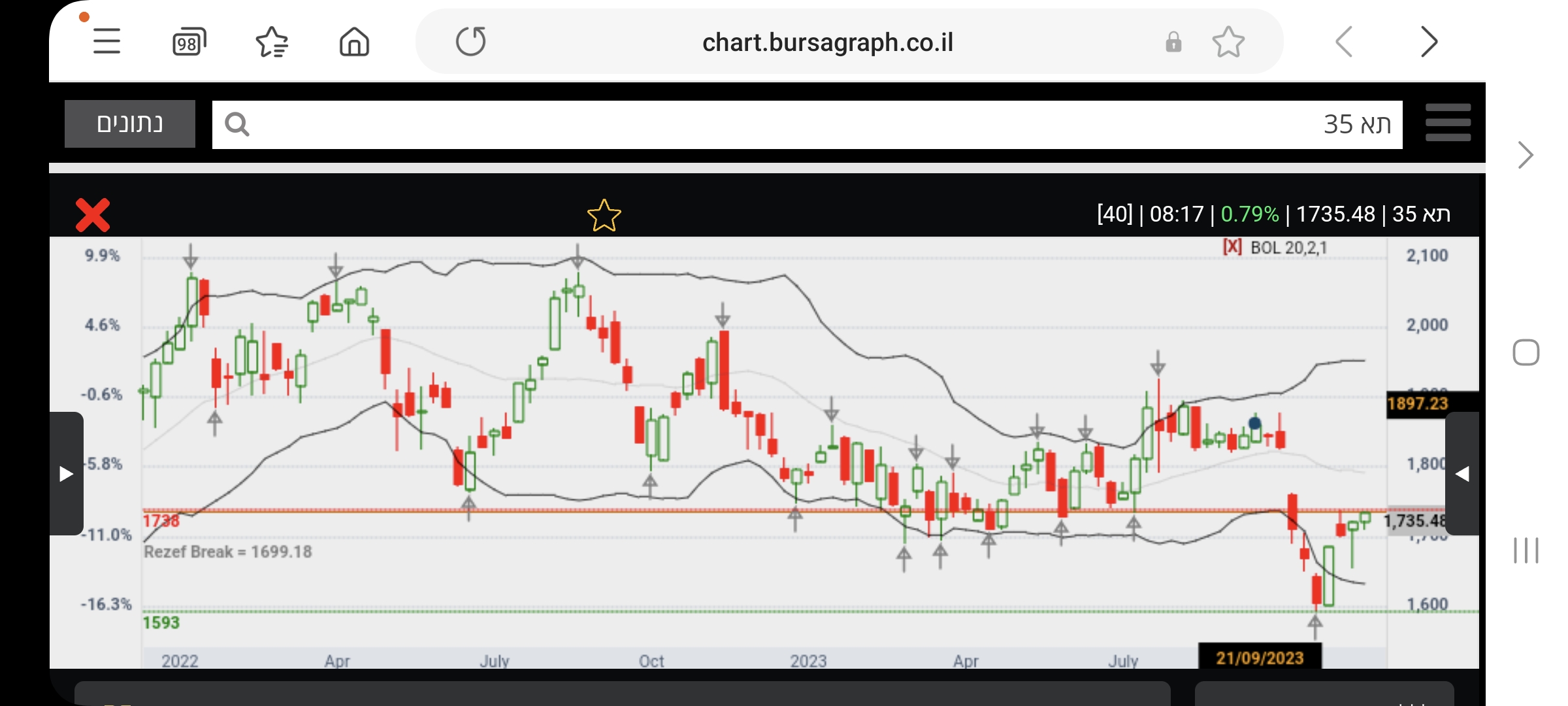Click the red X to close the chart
This screenshot has height=706, width=1568.
[93, 215]
